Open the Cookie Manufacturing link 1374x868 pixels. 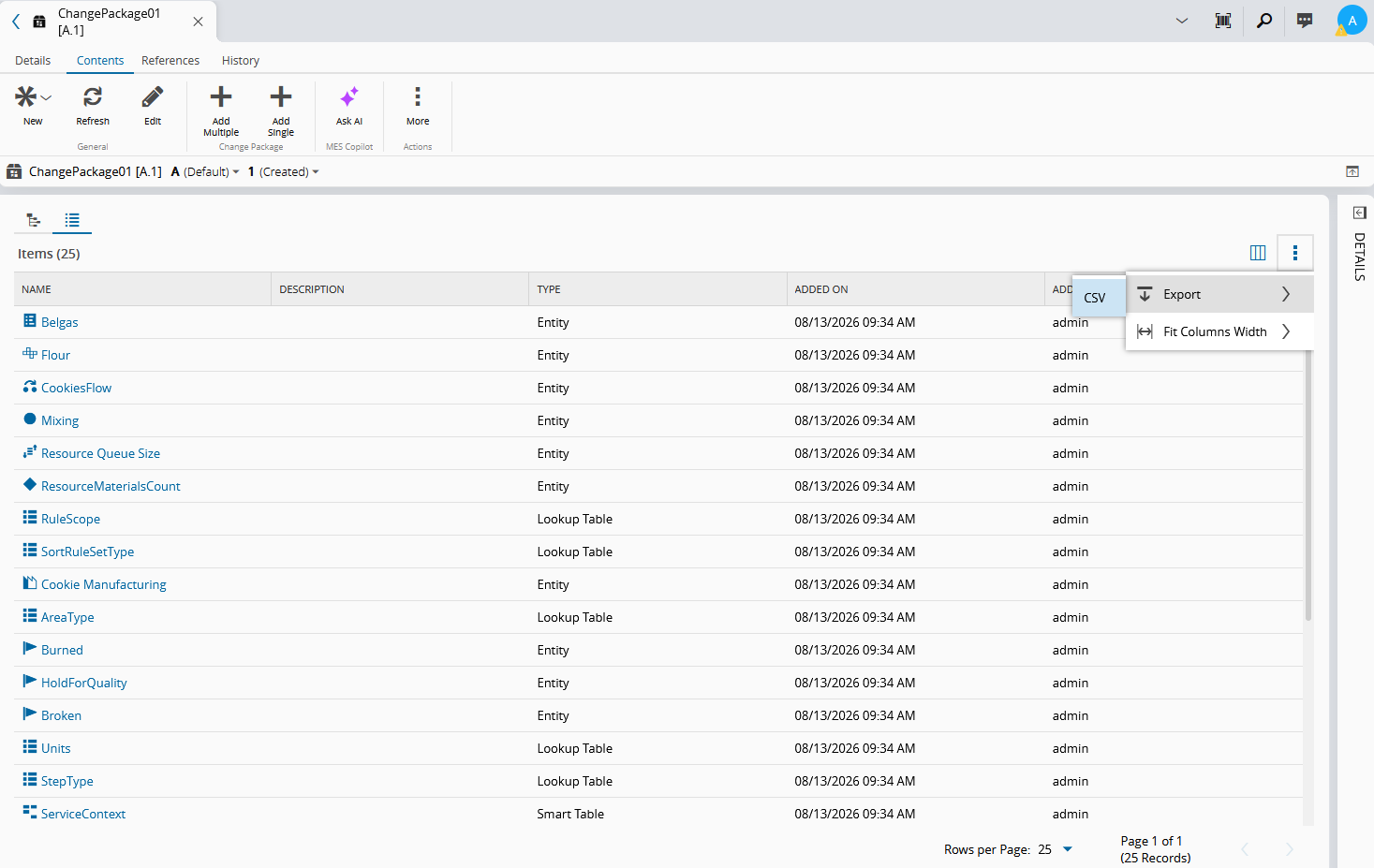103,584
